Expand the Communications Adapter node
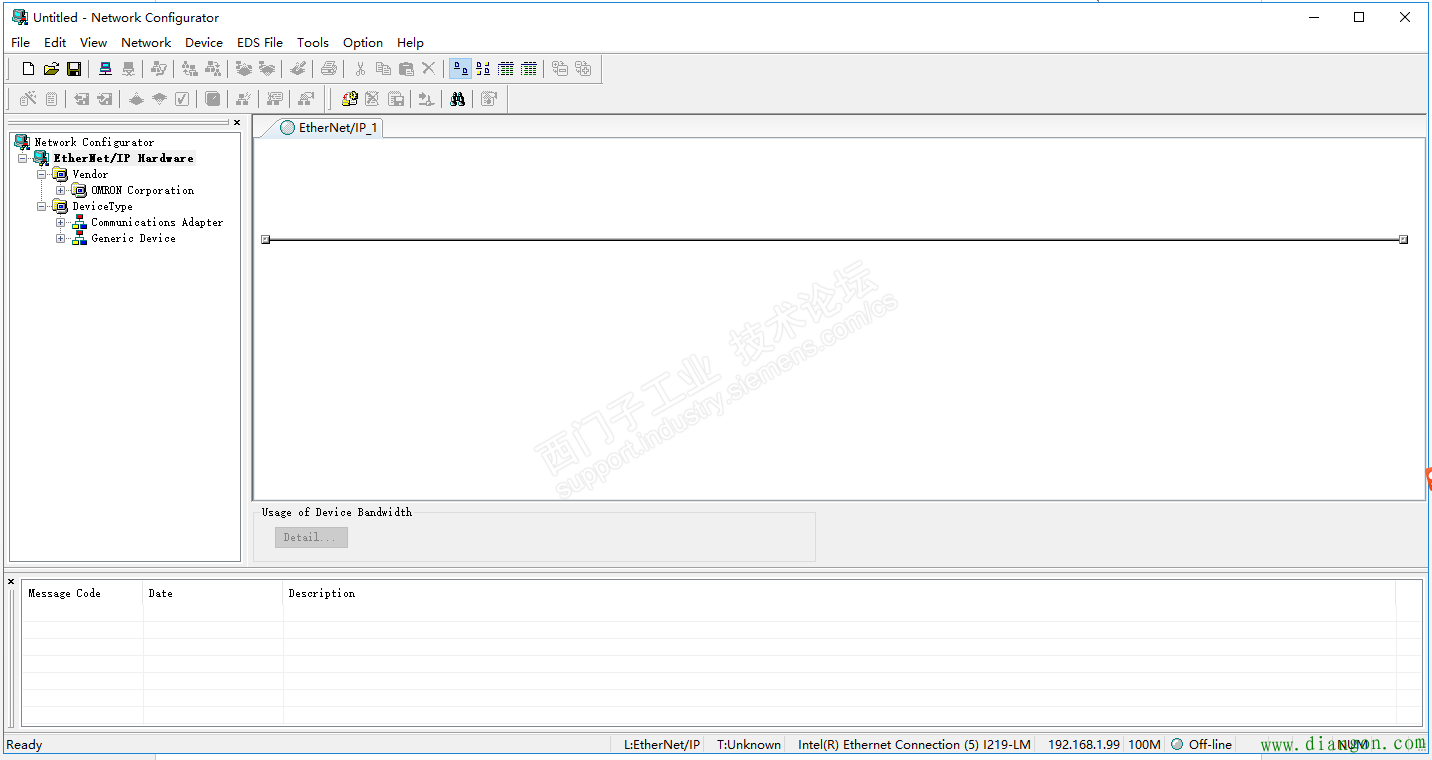Image resolution: width=1432 pixels, height=760 pixels. pos(61,223)
